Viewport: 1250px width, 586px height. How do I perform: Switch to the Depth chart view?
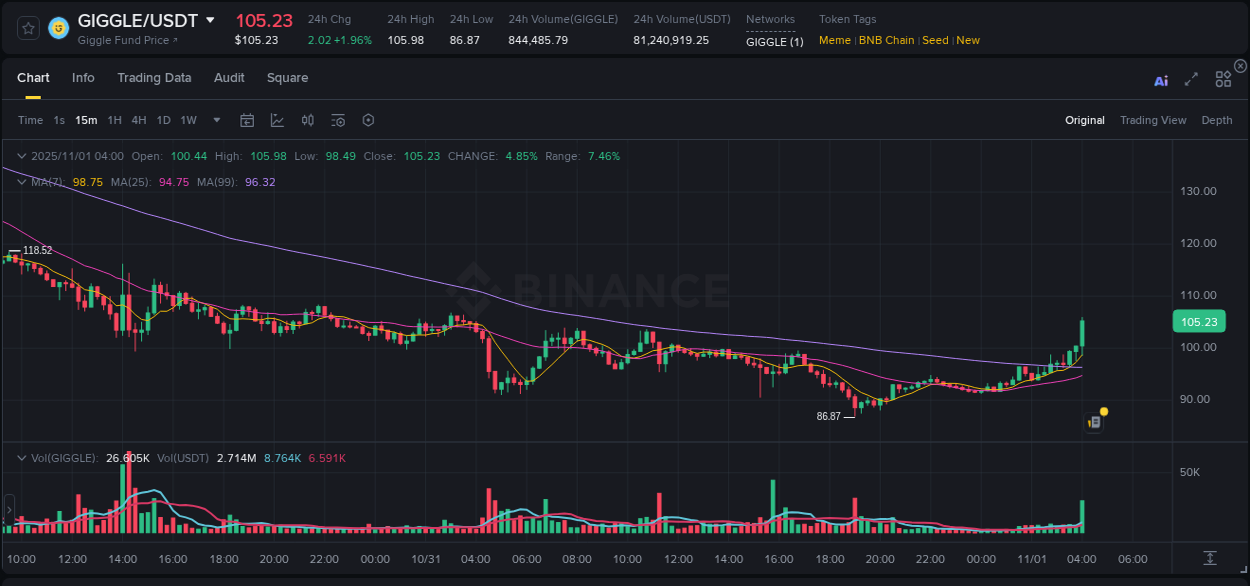pos(1217,120)
